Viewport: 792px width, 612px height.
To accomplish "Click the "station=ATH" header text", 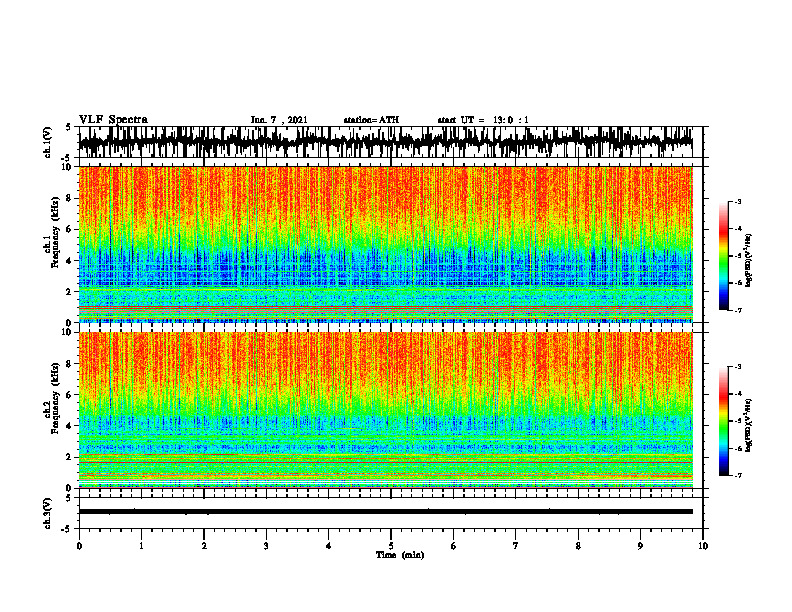I will (x=371, y=120).
